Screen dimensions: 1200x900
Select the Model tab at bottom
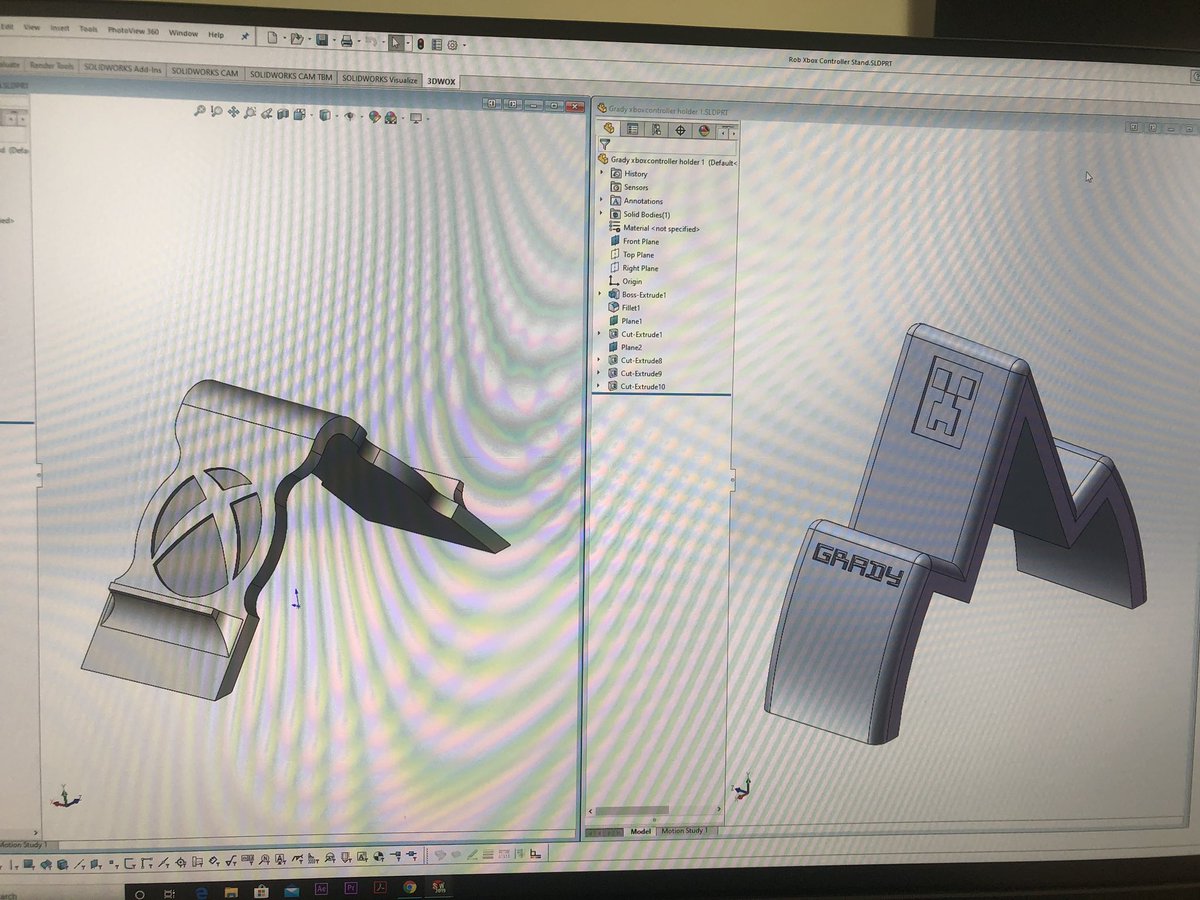pyautogui.click(x=641, y=831)
